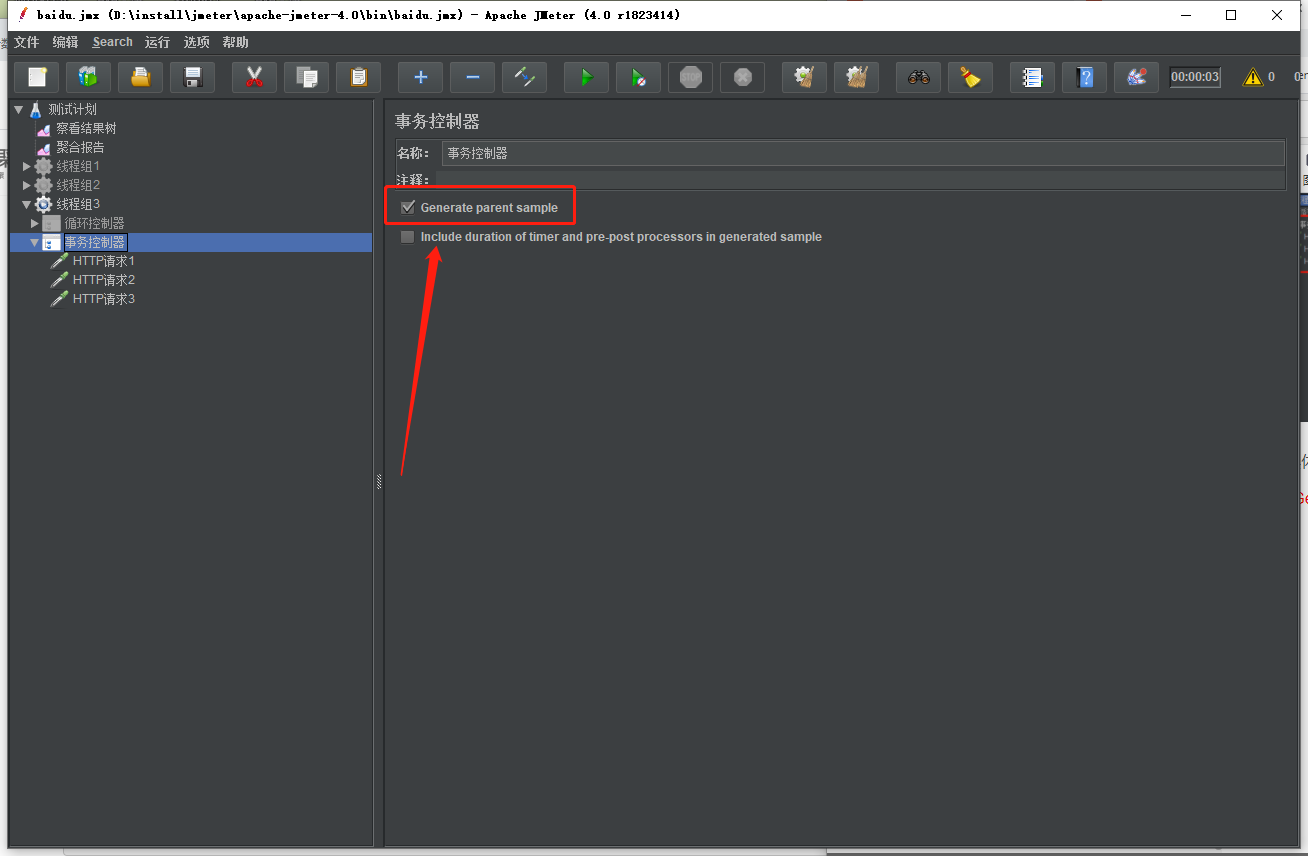1308x856 pixels.
Task: Click the 注释 comment input field
Action: pos(860,180)
